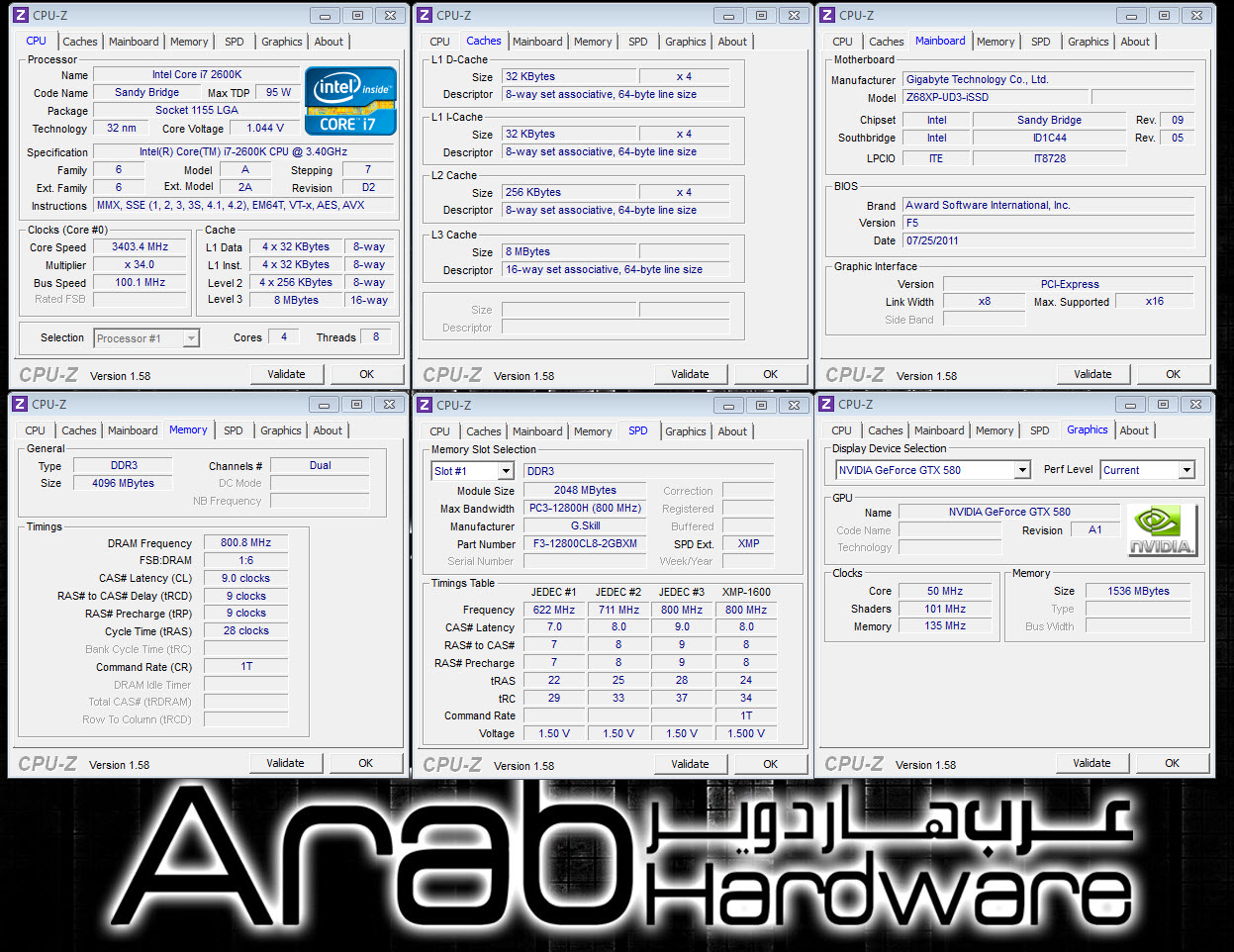This screenshot has height=952, width=1234.
Task: Click the Channels # value Dual
Action: click(320, 465)
